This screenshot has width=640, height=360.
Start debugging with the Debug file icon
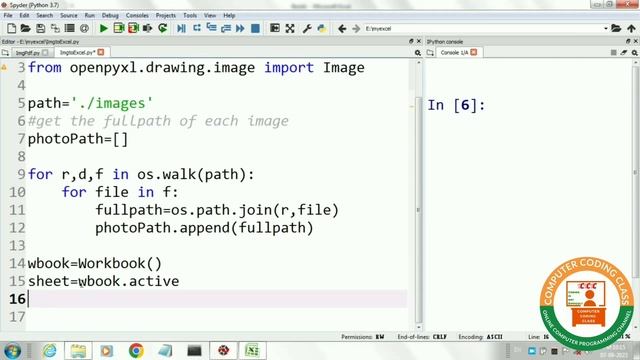182,28
